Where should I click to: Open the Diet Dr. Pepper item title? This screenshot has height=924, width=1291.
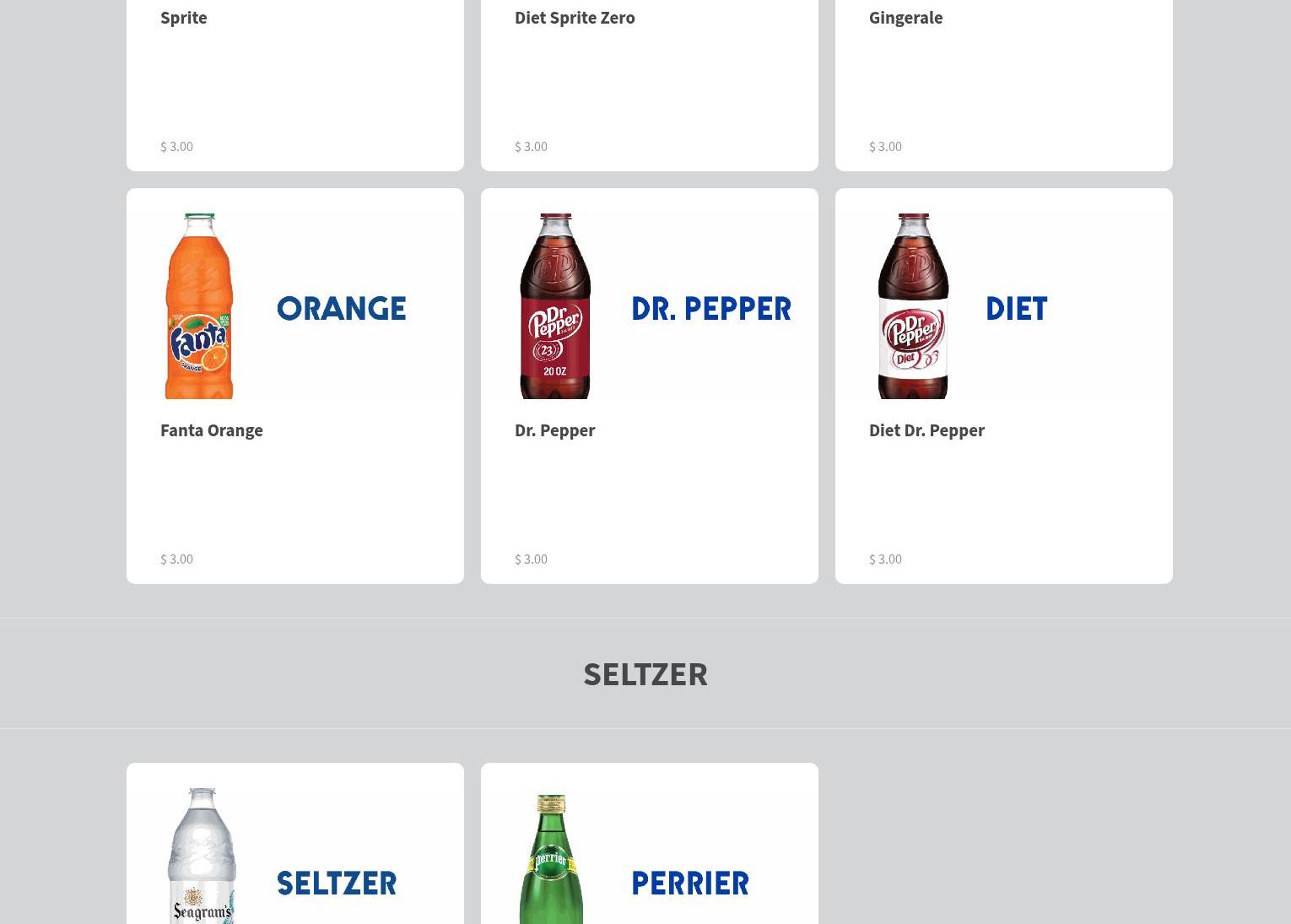[926, 430]
